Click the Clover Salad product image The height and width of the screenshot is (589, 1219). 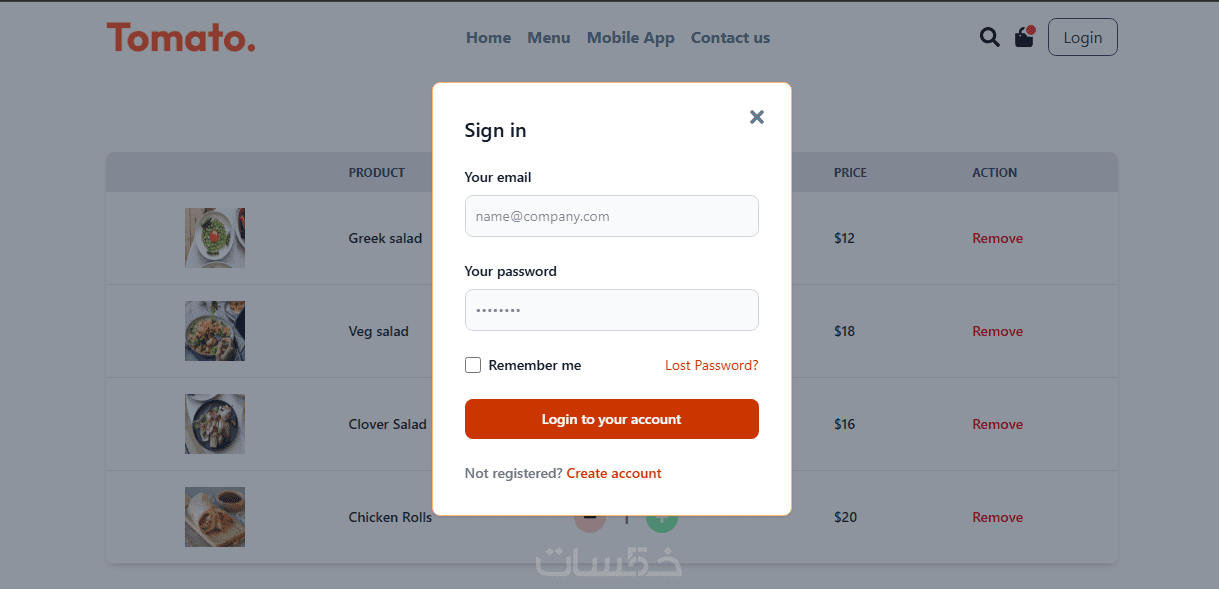click(215, 424)
